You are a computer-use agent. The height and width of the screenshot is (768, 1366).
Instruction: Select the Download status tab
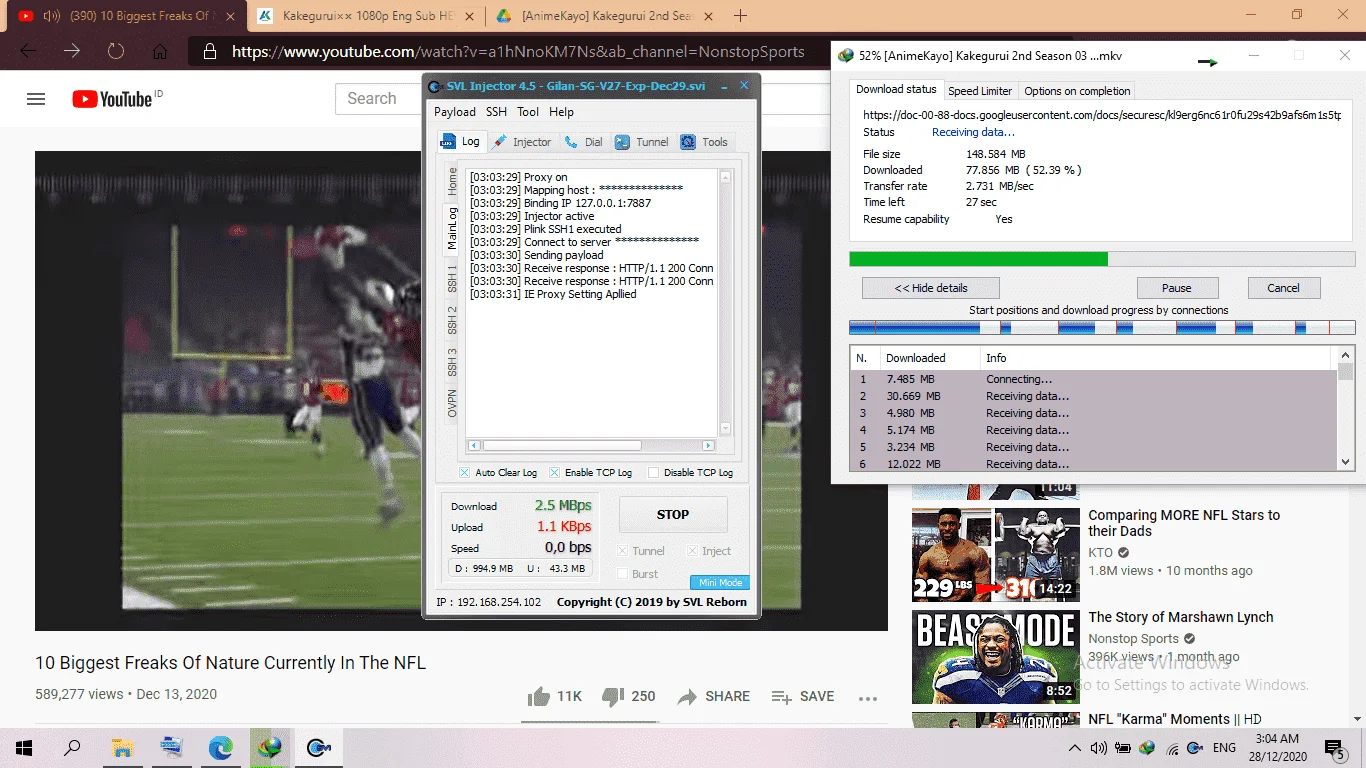pos(896,90)
